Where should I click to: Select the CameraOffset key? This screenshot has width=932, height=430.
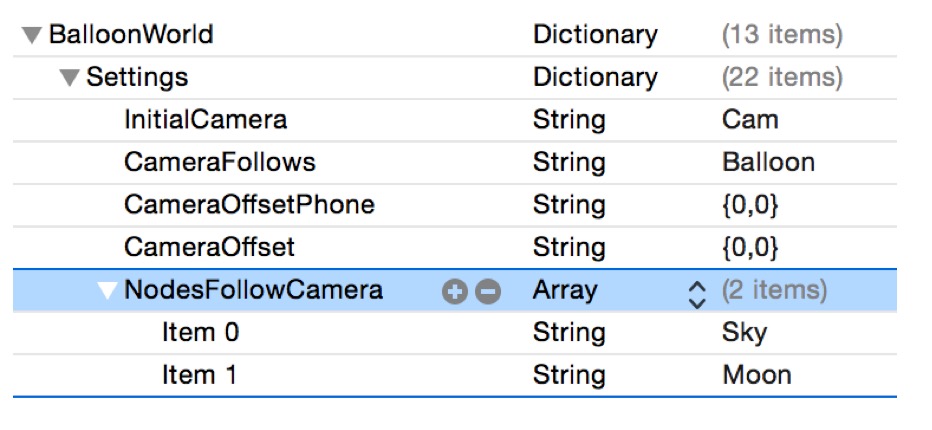point(209,247)
